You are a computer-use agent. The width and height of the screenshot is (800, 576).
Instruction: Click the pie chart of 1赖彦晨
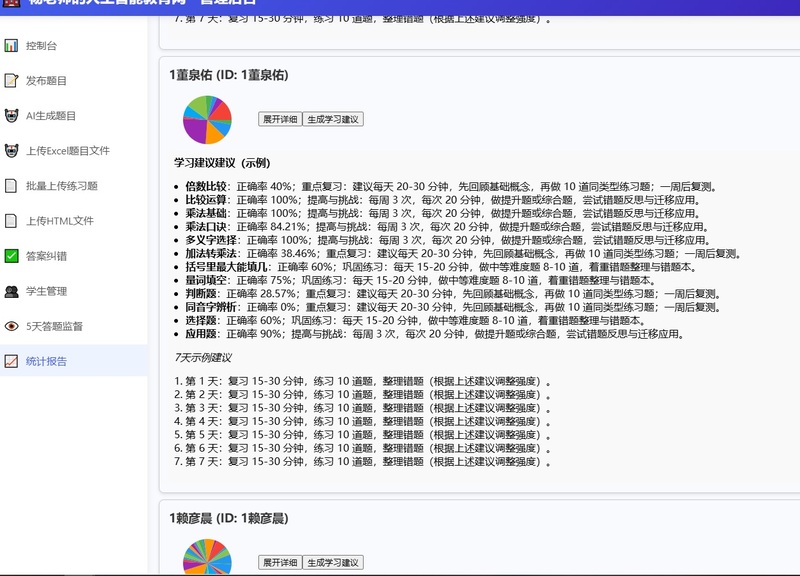click(x=207, y=557)
